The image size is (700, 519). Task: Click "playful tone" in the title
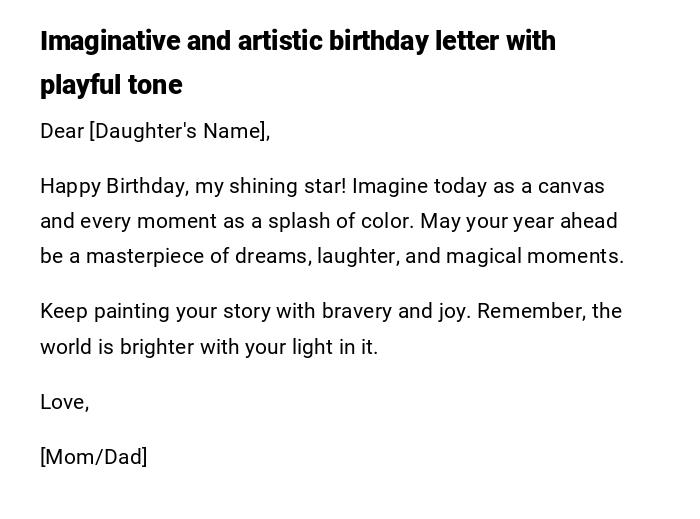111,85
